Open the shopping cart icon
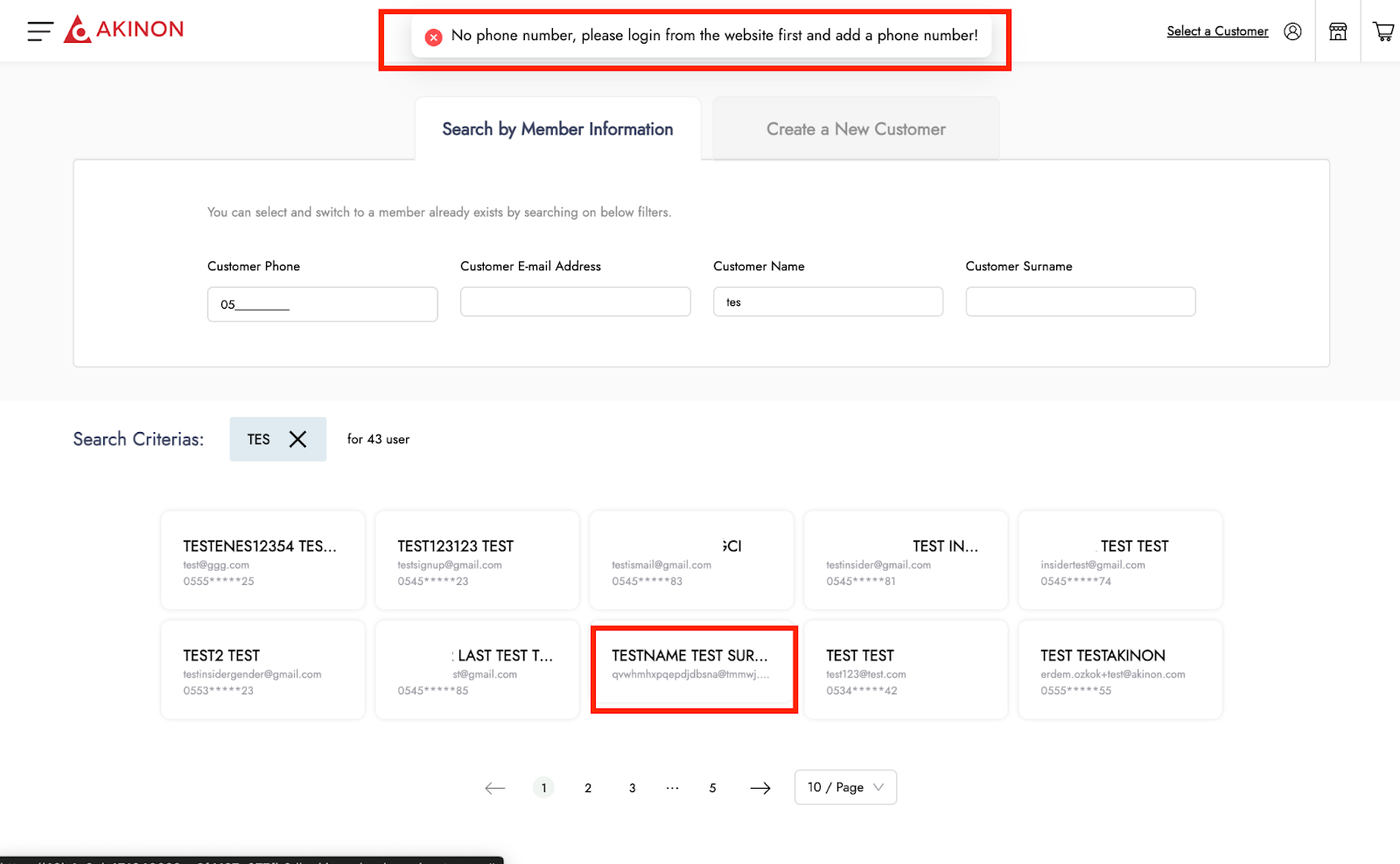Viewport: 1400px width, 864px height. [1383, 31]
